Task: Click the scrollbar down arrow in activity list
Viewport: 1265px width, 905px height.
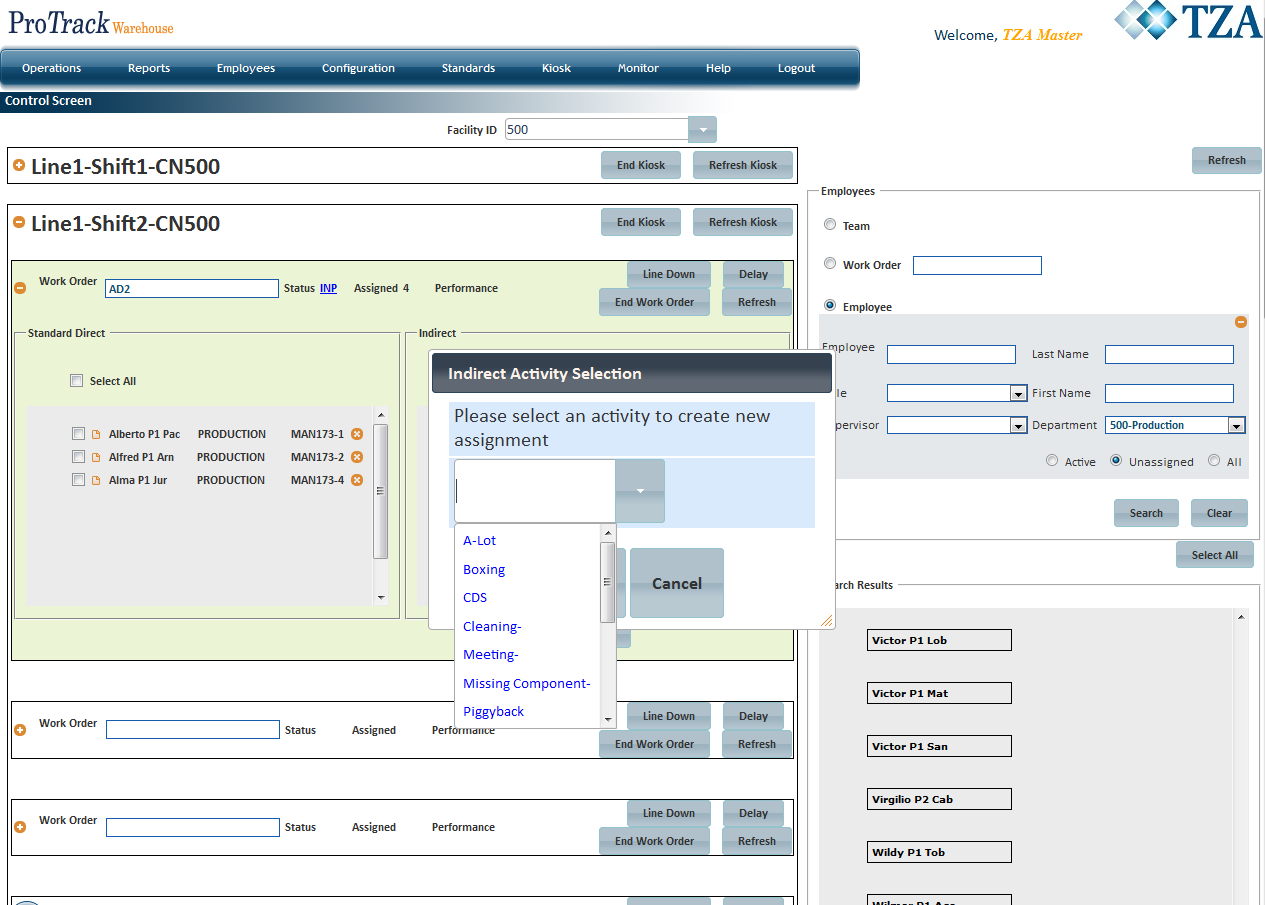Action: coord(608,719)
